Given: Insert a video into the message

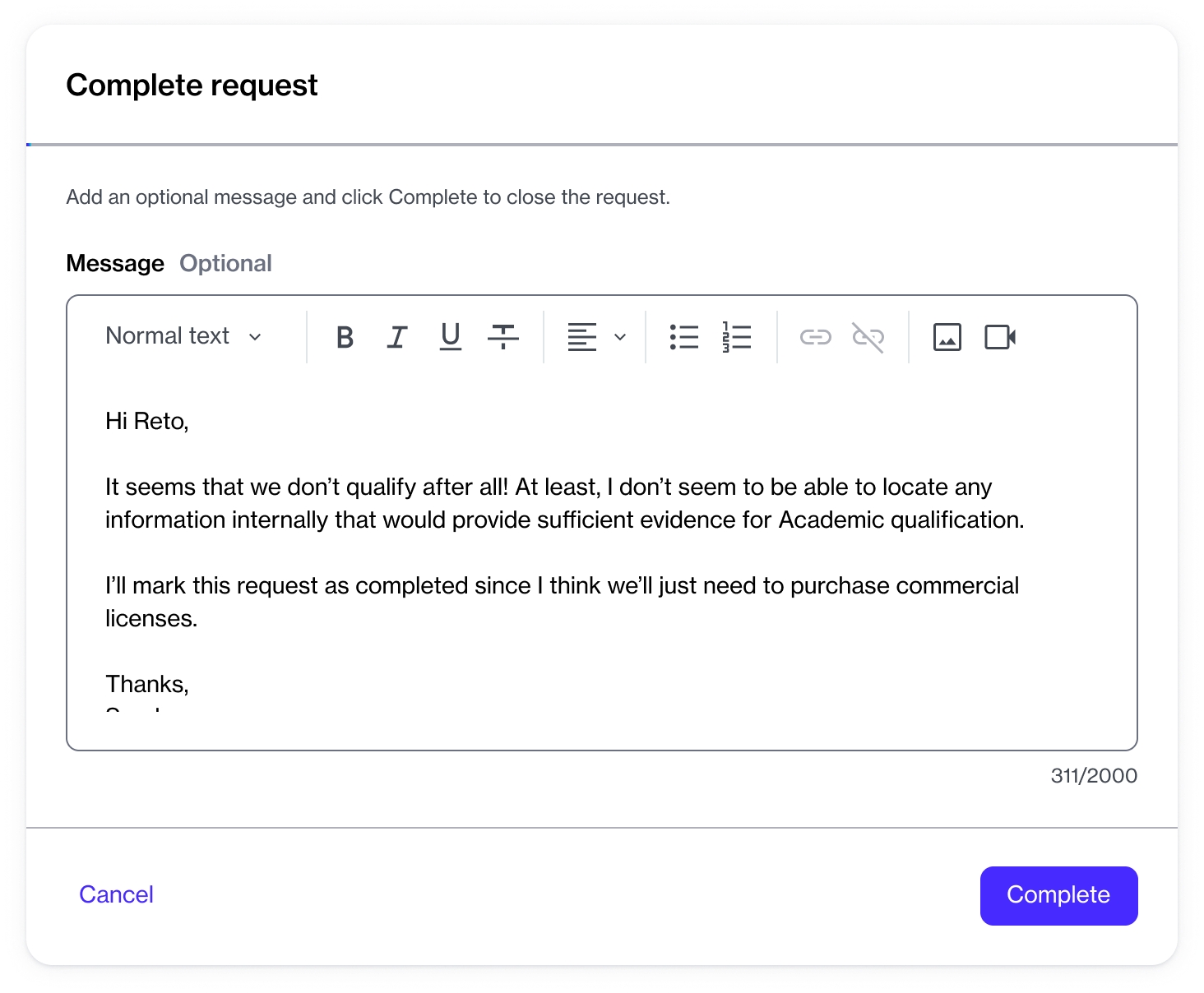Looking at the screenshot, I should click(x=1000, y=337).
